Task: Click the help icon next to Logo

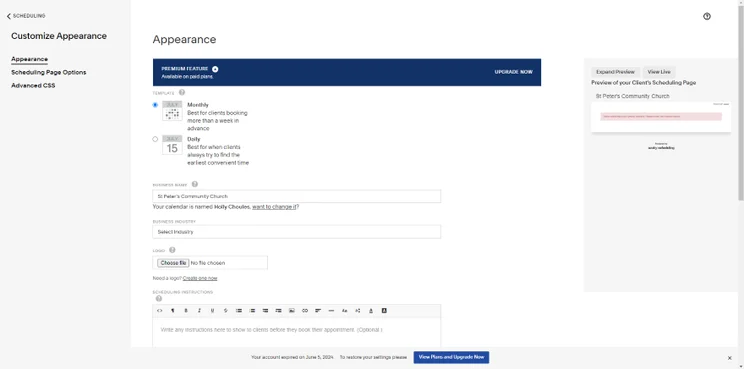Action: [x=172, y=250]
